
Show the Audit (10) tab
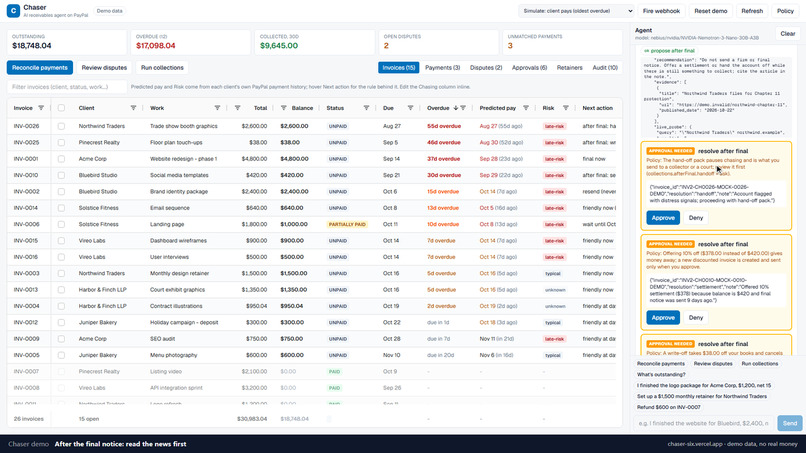605,67
